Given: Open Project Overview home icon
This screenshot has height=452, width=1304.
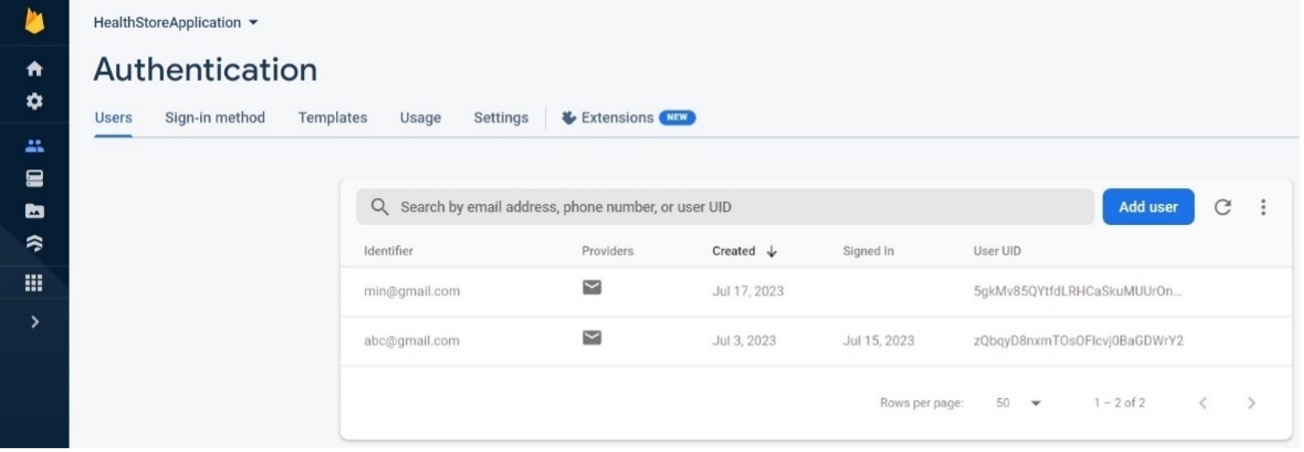Looking at the screenshot, I should (x=34, y=69).
